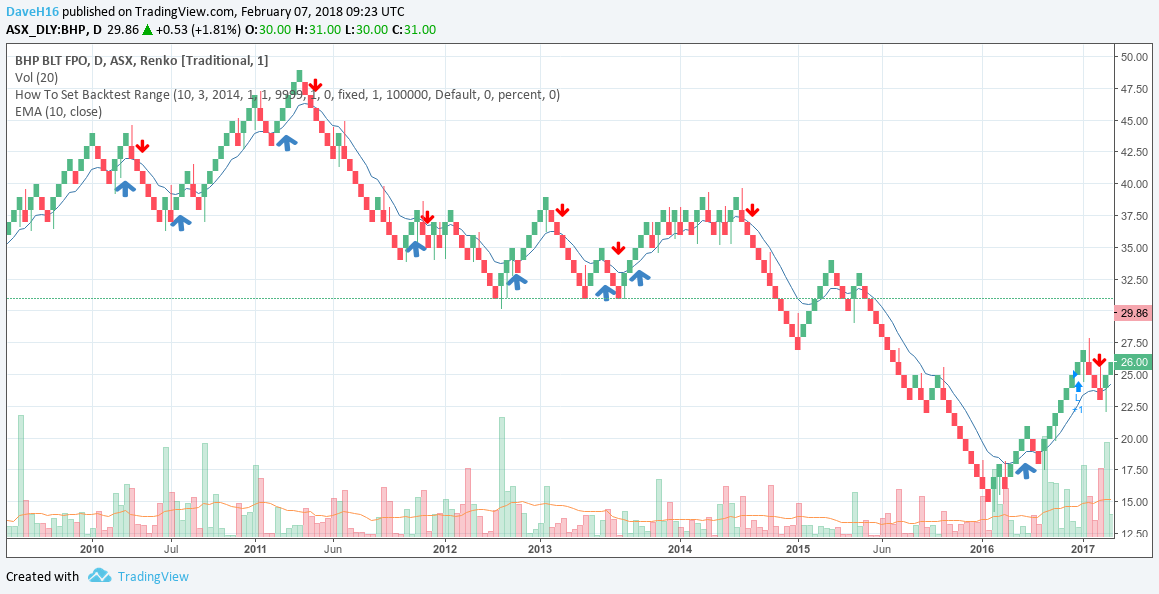Click the 50.00 price axis label
Image resolution: width=1159 pixels, height=594 pixels.
[1135, 57]
